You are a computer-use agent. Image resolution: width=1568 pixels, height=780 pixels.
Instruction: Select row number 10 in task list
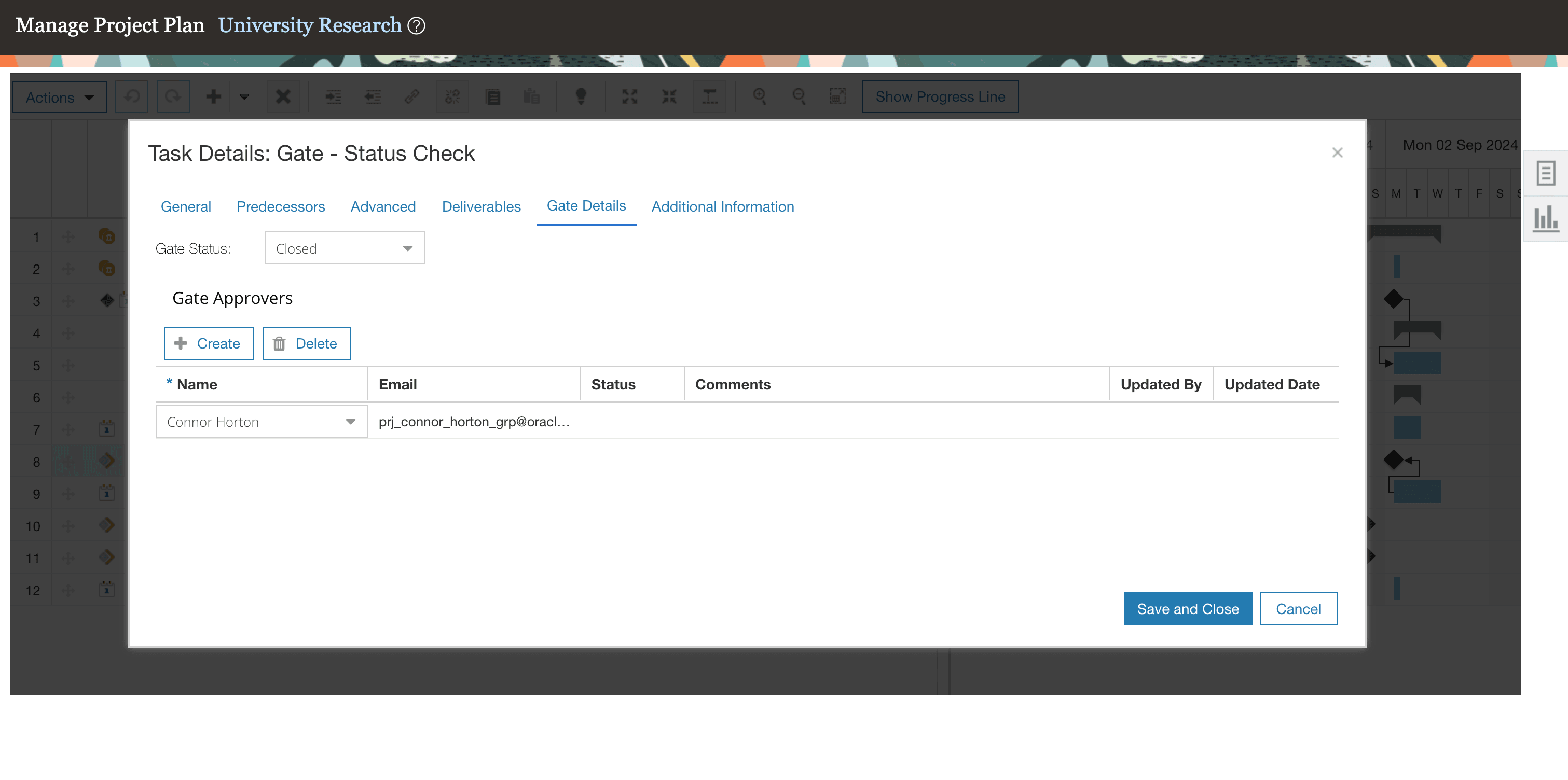point(33,526)
